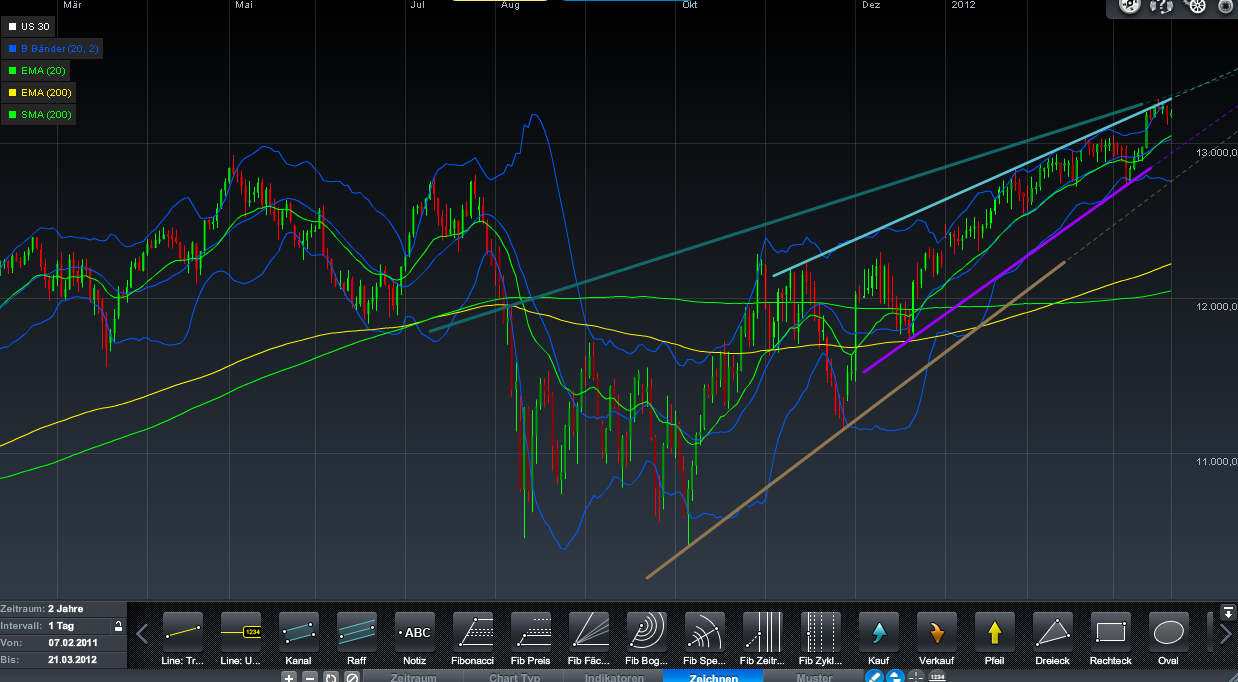Open the help headset icon
This screenshot has width=1238, height=682.
1162,7
